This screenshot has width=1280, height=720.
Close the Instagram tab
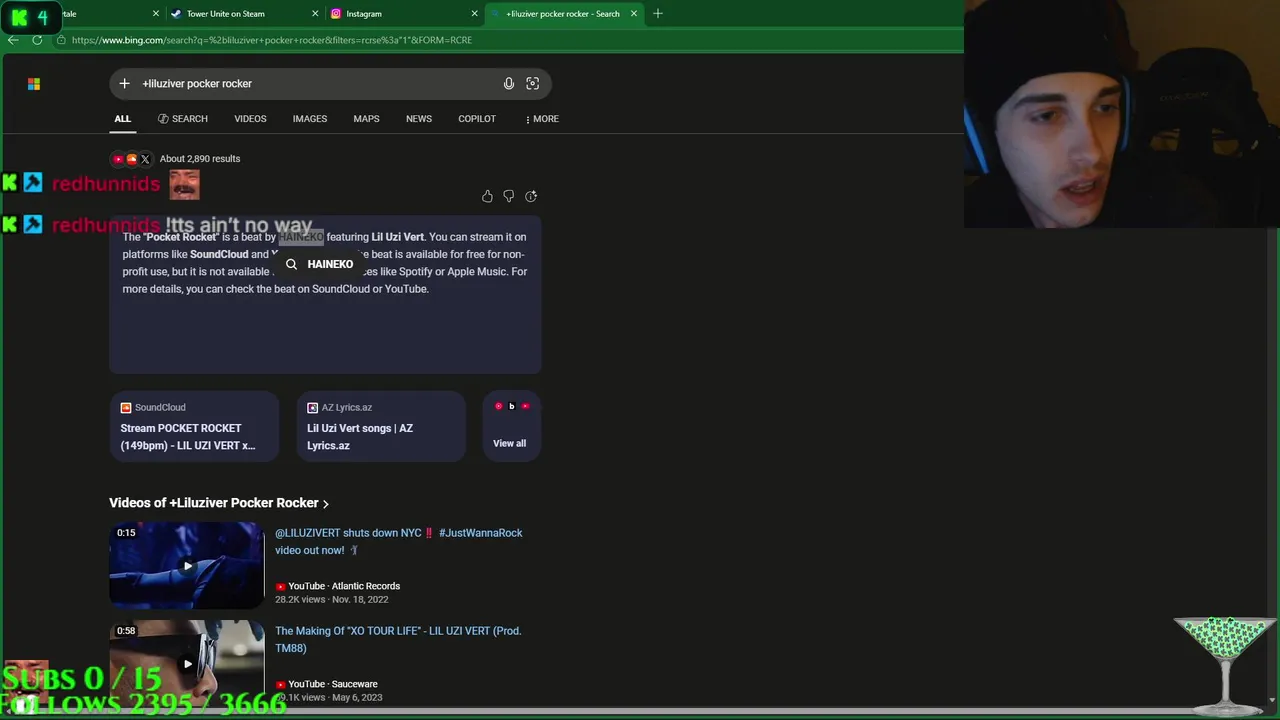pos(474,14)
